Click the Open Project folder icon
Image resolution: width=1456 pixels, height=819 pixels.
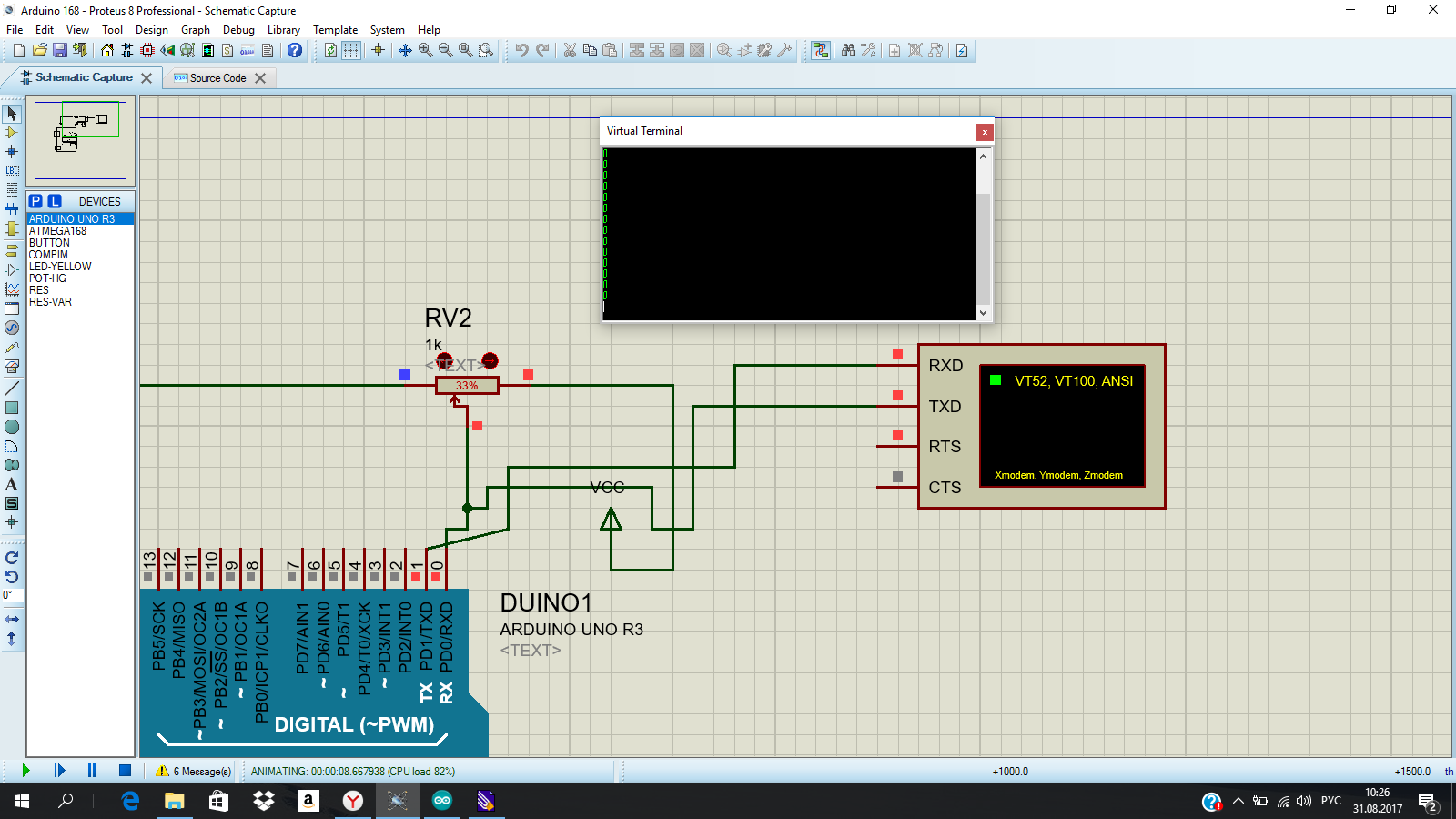40,50
